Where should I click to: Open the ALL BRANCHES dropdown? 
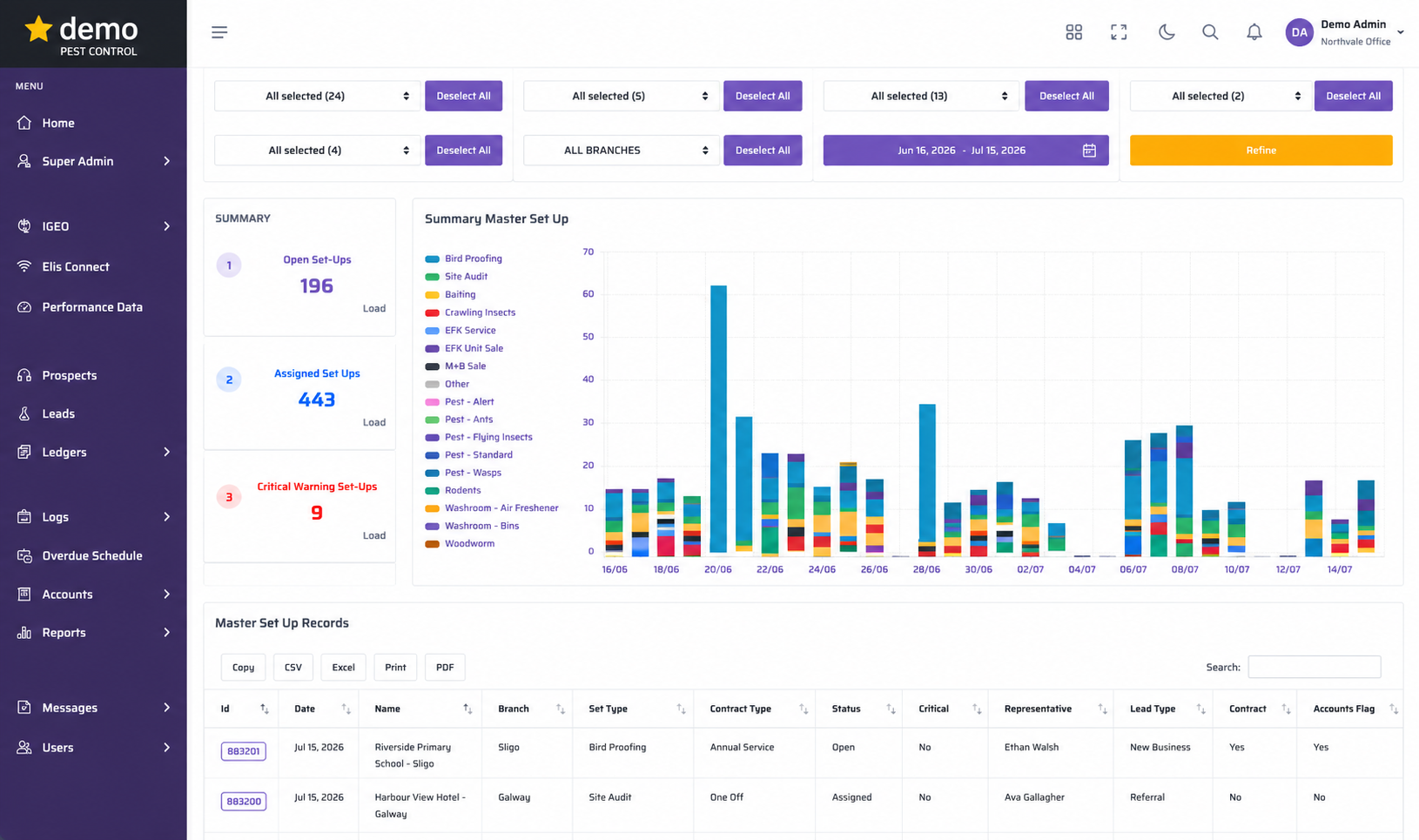pyautogui.click(x=622, y=151)
